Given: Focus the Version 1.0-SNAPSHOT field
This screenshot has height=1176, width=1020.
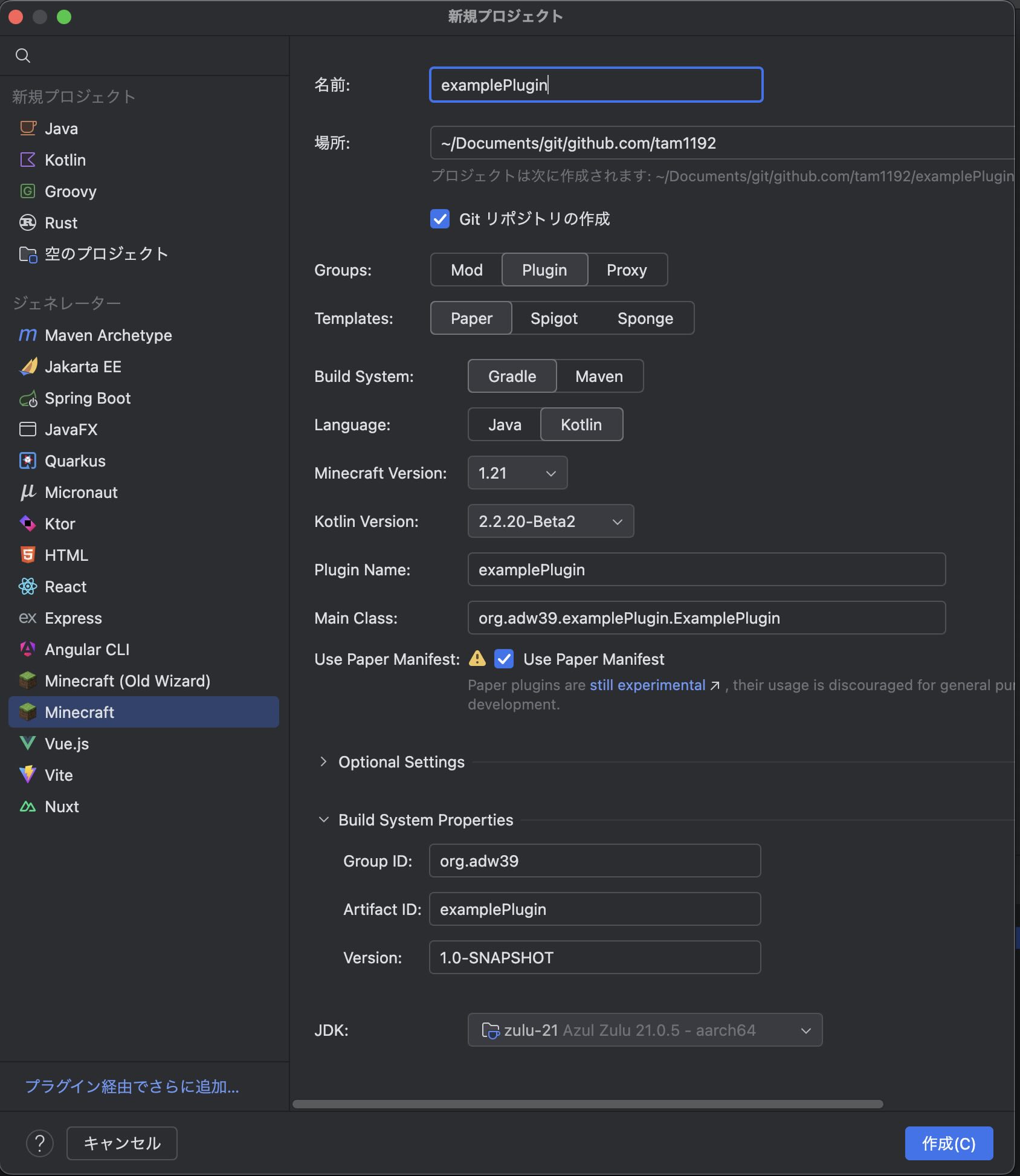Looking at the screenshot, I should coord(595,957).
